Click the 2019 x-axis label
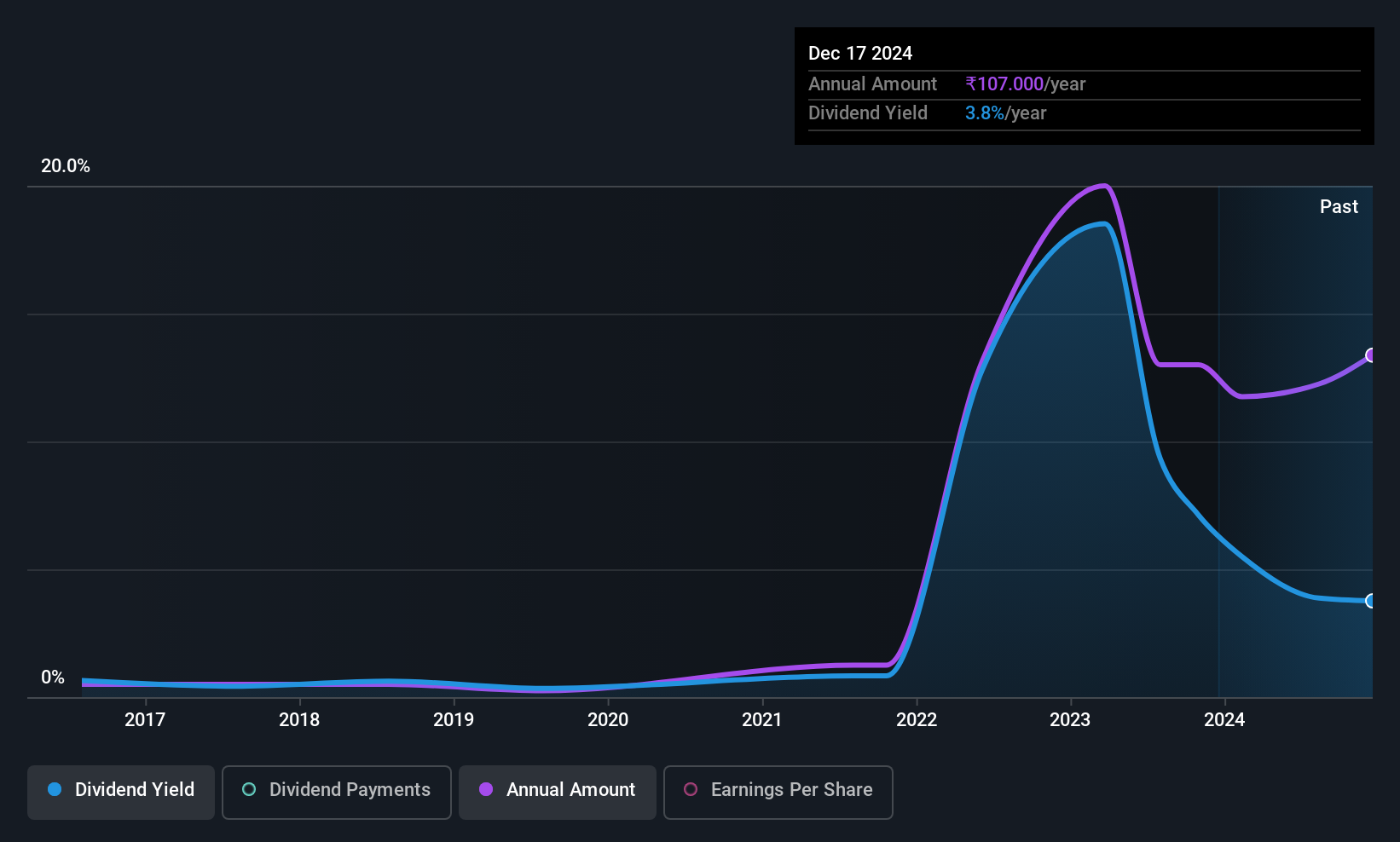This screenshot has width=1400, height=842. (x=454, y=719)
